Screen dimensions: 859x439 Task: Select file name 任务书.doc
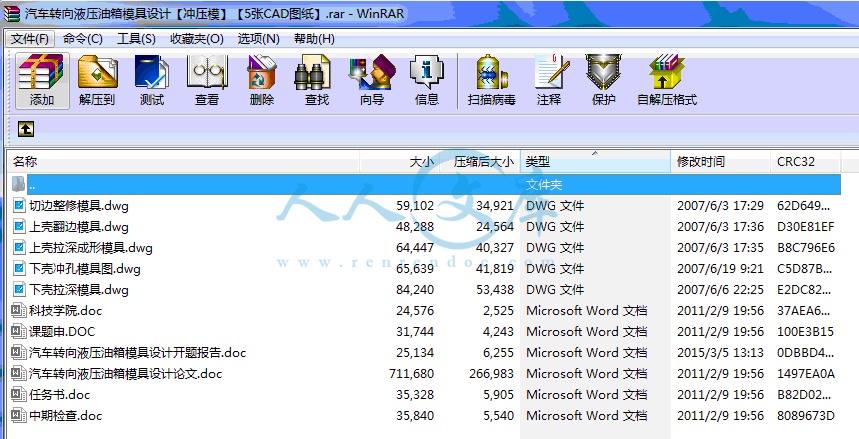(60, 395)
